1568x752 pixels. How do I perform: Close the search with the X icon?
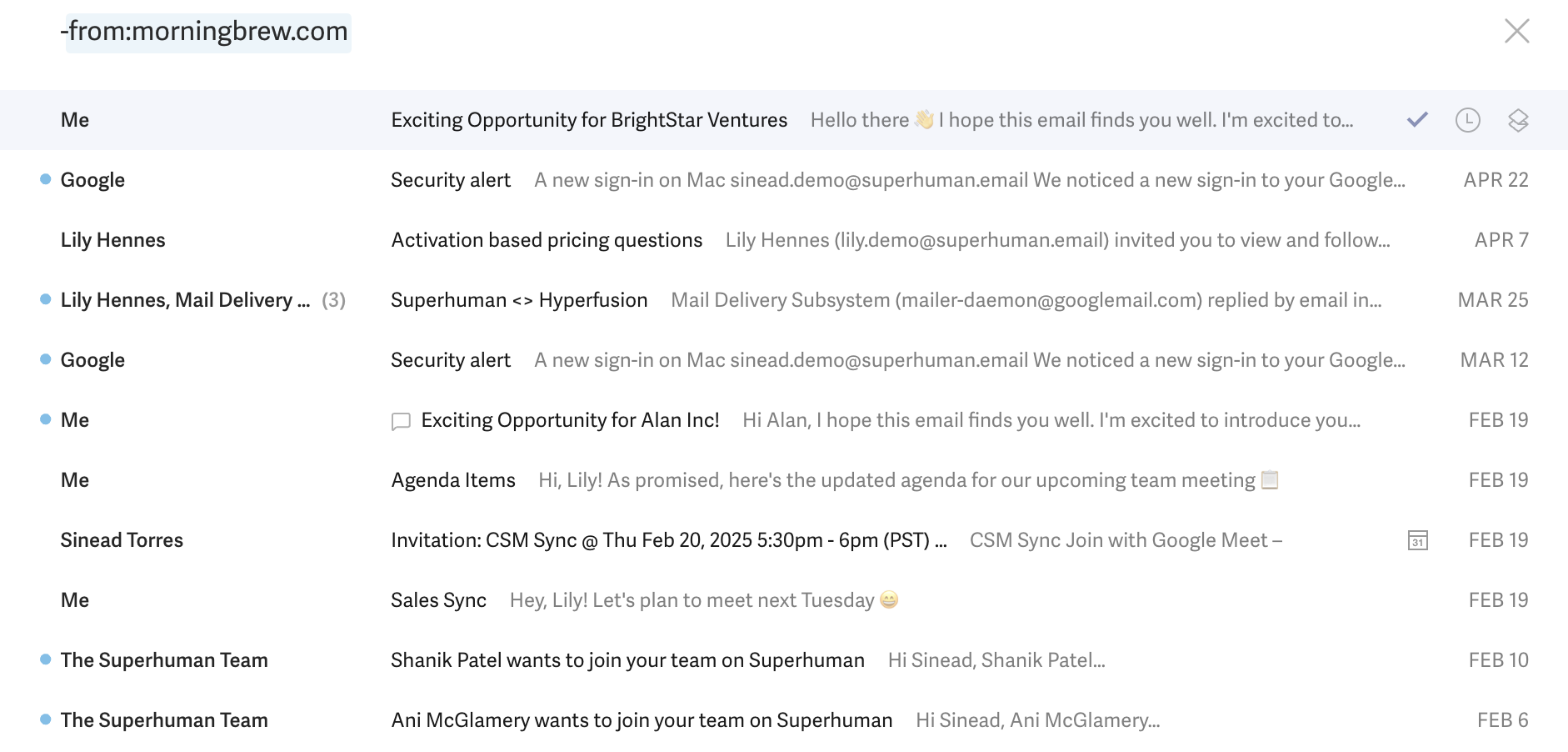(x=1516, y=31)
